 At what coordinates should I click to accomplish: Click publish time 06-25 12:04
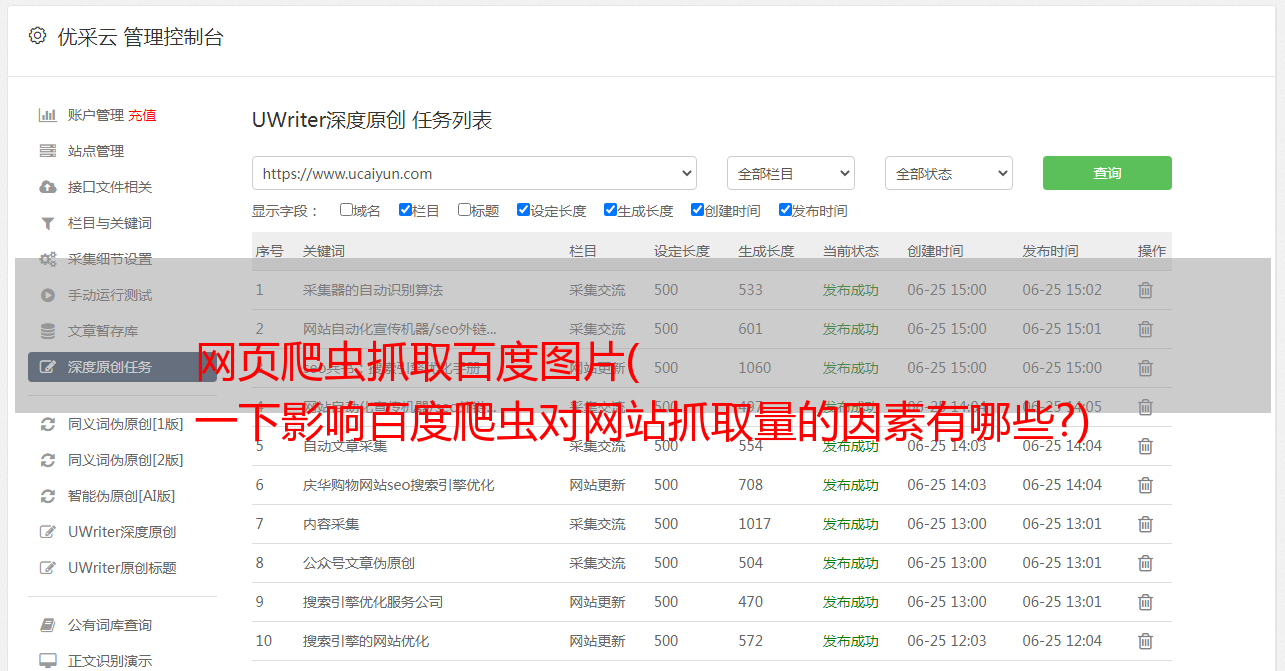[x=1062, y=641]
